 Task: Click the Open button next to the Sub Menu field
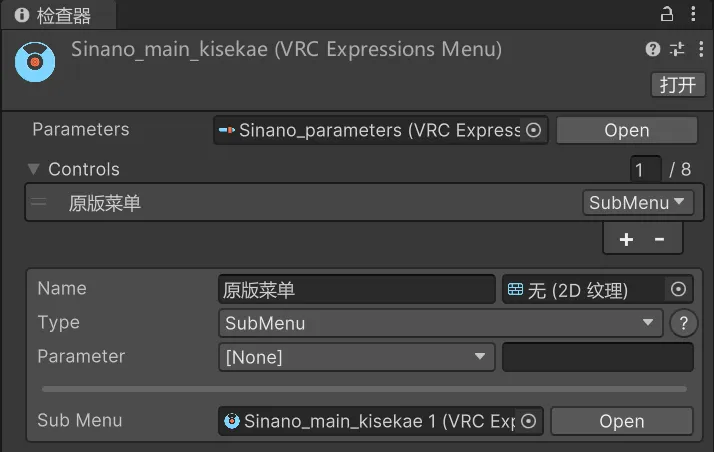pyautogui.click(x=622, y=421)
